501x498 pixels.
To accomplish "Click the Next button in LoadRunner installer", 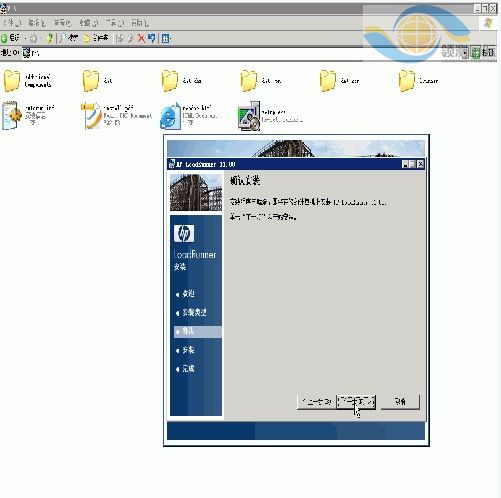I will click(356, 402).
